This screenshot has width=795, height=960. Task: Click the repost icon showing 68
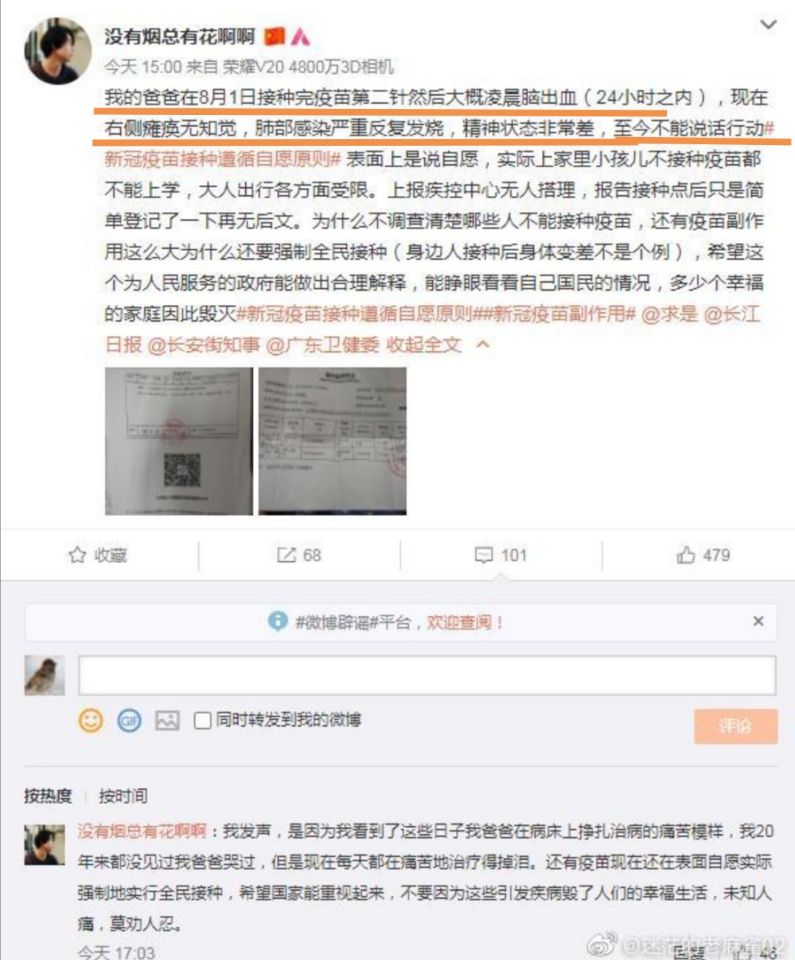[x=285, y=555]
